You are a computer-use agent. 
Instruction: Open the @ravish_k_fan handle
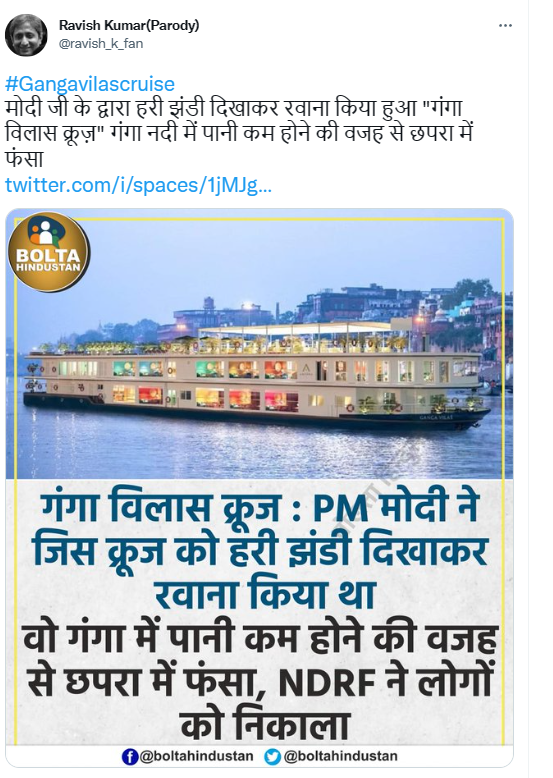coord(101,44)
